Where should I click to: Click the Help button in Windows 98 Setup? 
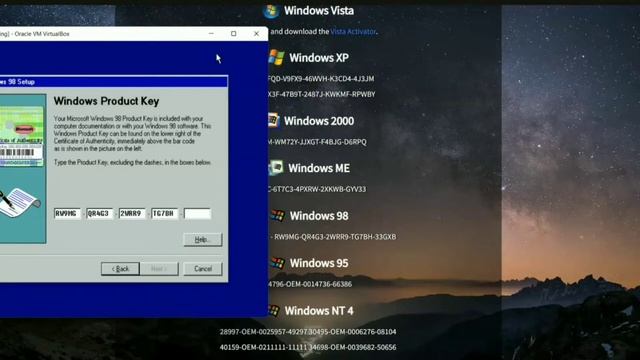203,240
